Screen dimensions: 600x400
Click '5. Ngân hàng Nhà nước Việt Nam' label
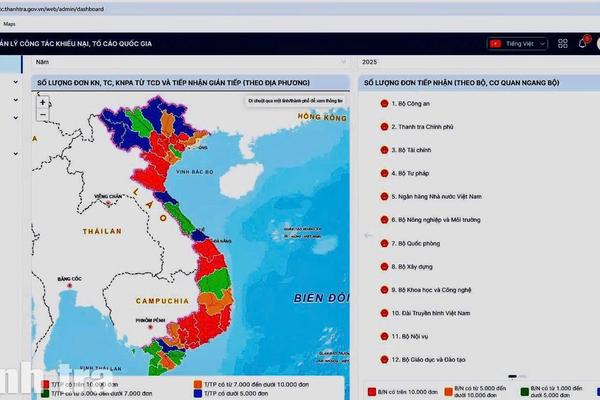click(x=437, y=196)
